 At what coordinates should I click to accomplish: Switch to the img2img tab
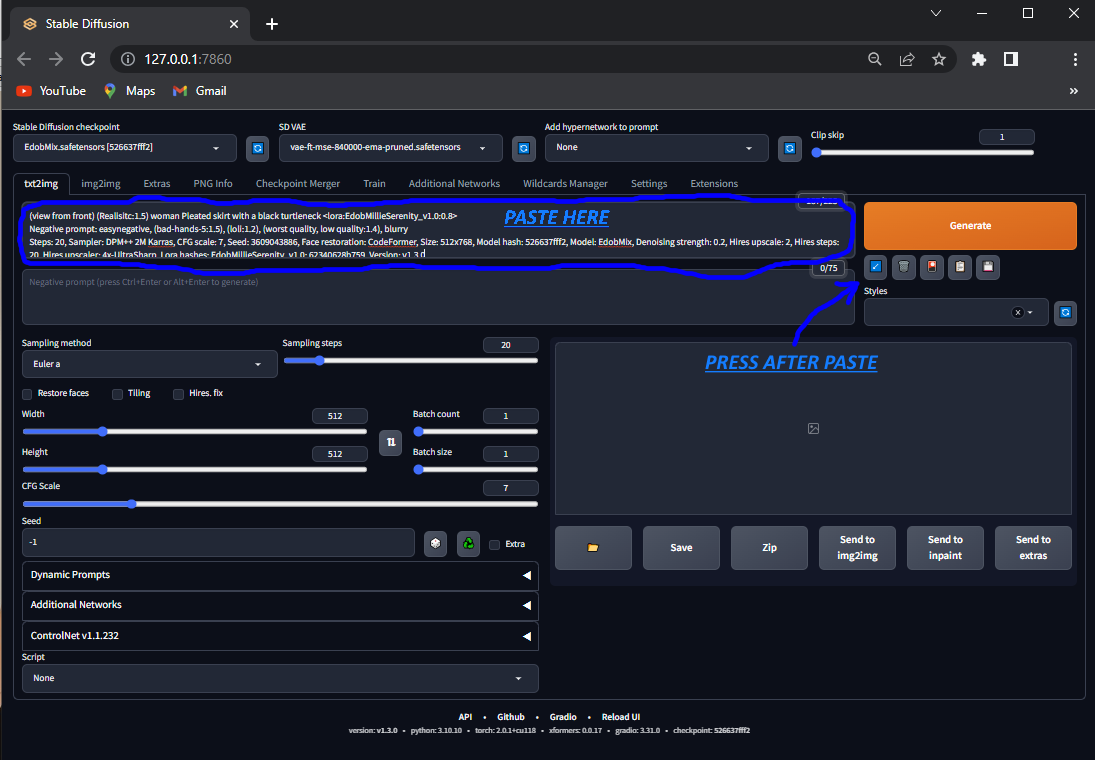coord(101,184)
